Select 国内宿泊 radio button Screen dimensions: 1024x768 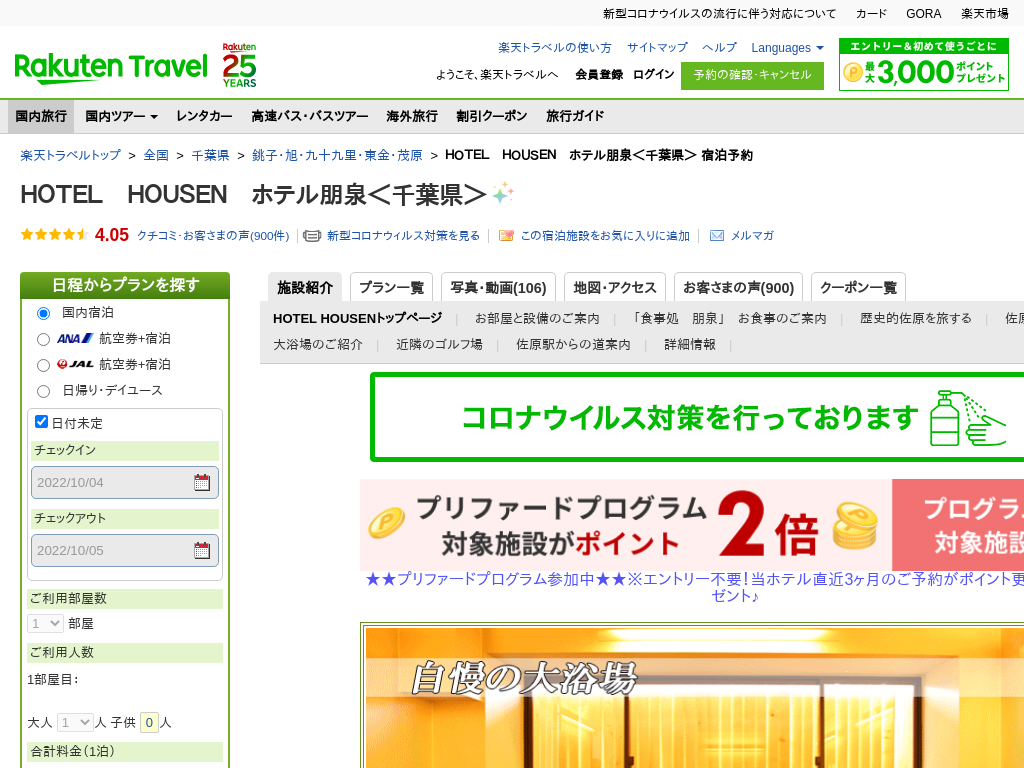click(x=43, y=313)
